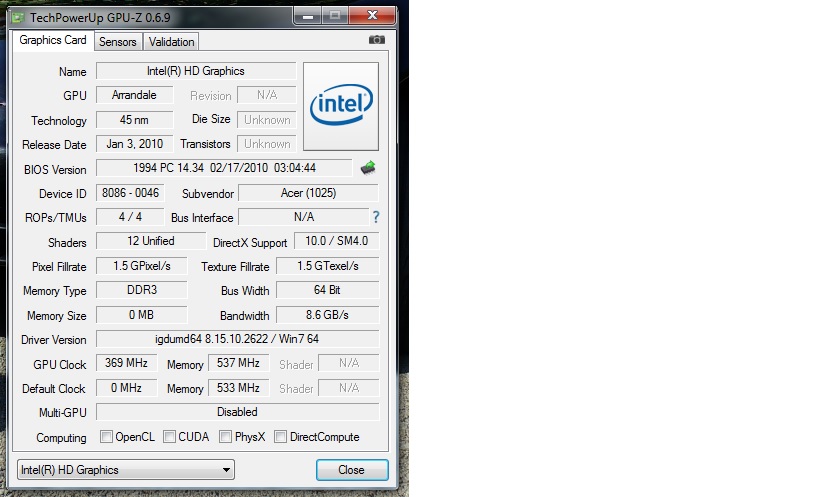This screenshot has width=819, height=497.
Task: Click the Revision N/A field
Action: coord(267,95)
